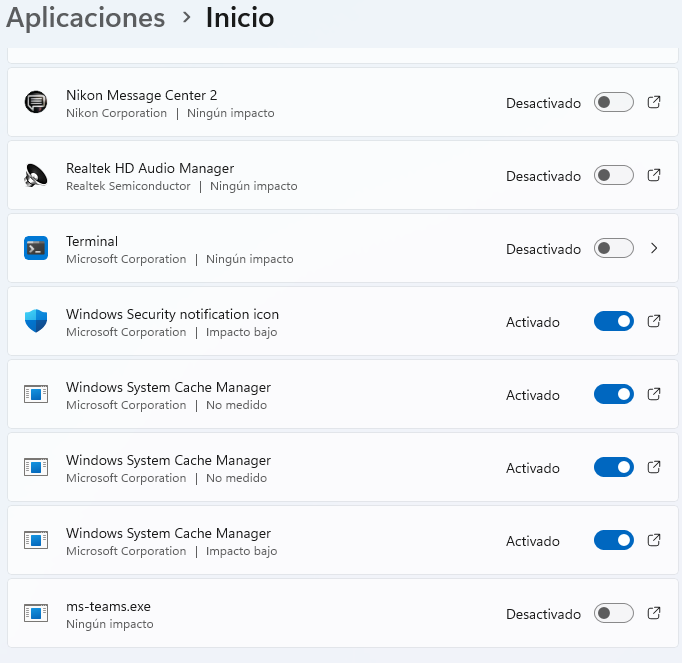Click Ningún impacto in Realtek row
The height and width of the screenshot is (663, 682).
coord(254,186)
